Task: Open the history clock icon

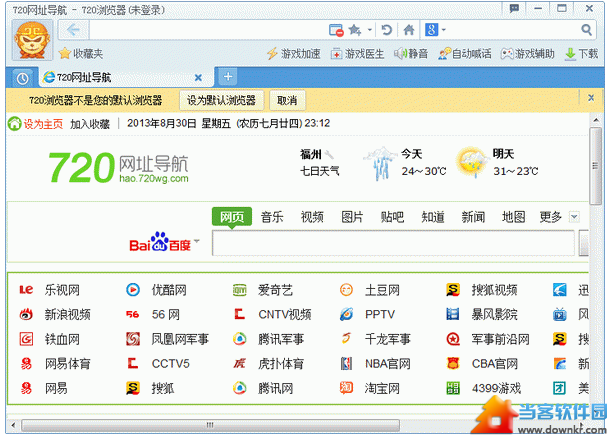Action: click(22, 78)
